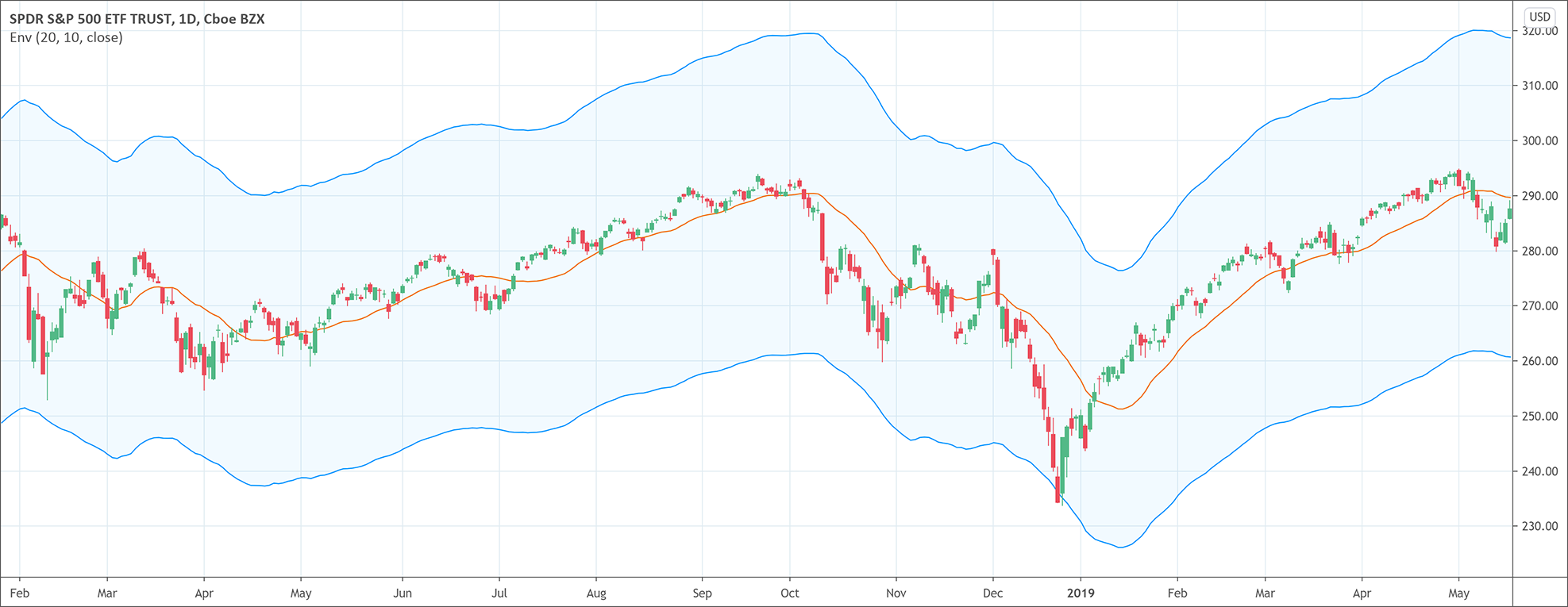Click the Sep label on time axis
This screenshot has height=607, width=1568.
(x=703, y=593)
